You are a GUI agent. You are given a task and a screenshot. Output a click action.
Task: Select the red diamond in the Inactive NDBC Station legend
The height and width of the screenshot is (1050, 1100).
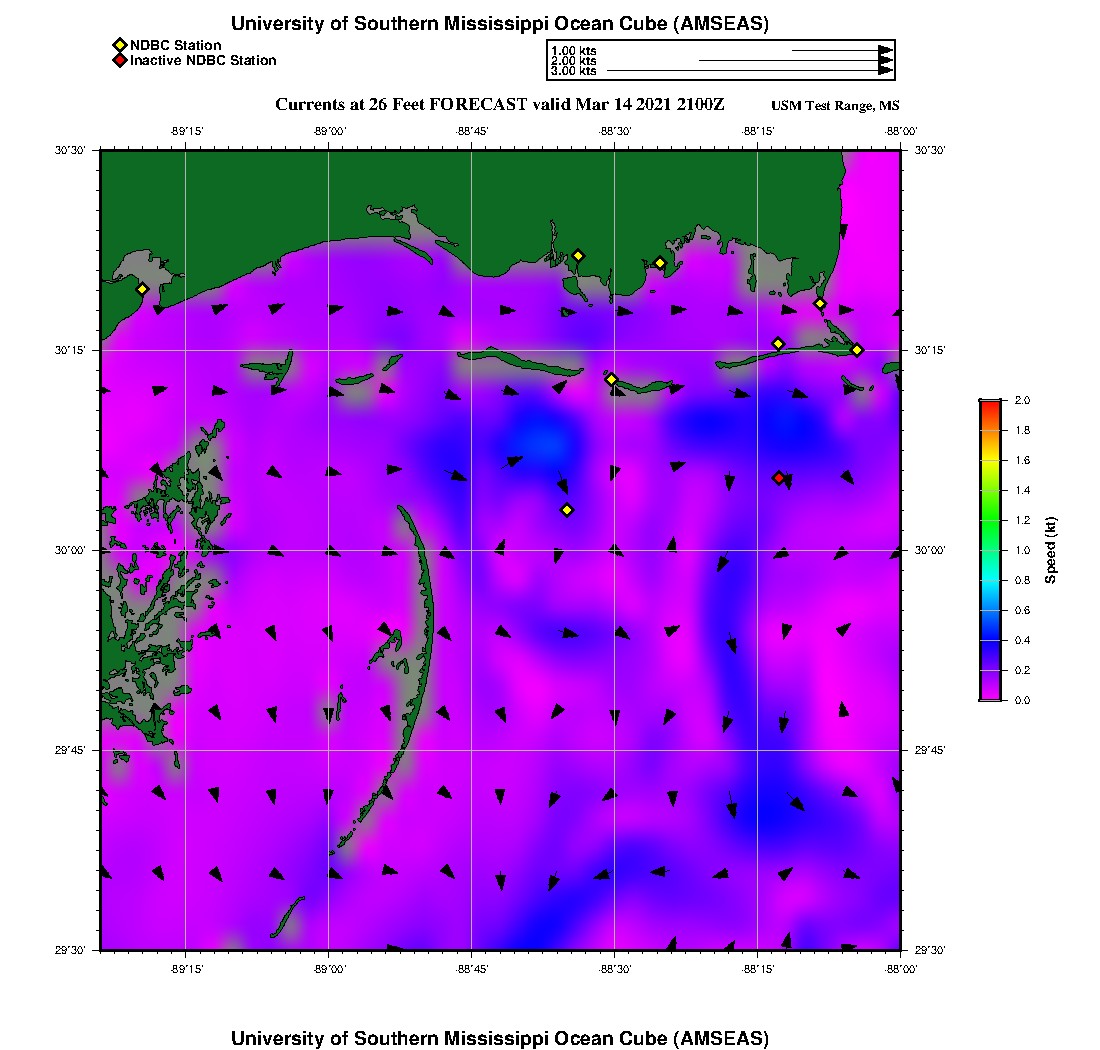[x=120, y=61]
